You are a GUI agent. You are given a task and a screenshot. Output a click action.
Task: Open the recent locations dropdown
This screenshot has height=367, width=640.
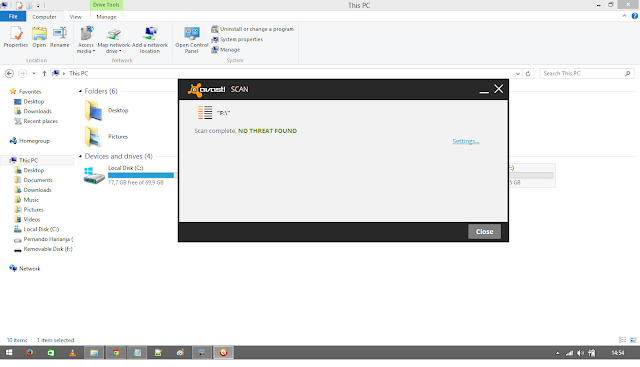[x=34, y=73]
